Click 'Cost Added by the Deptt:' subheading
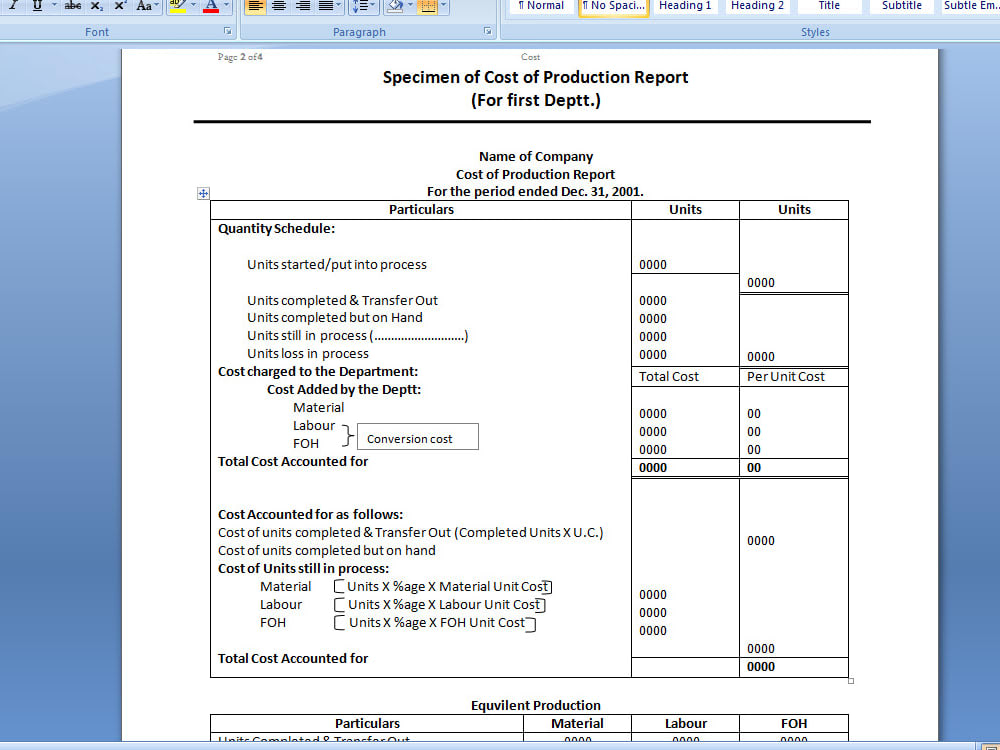The width and height of the screenshot is (1000, 750). [x=344, y=390]
